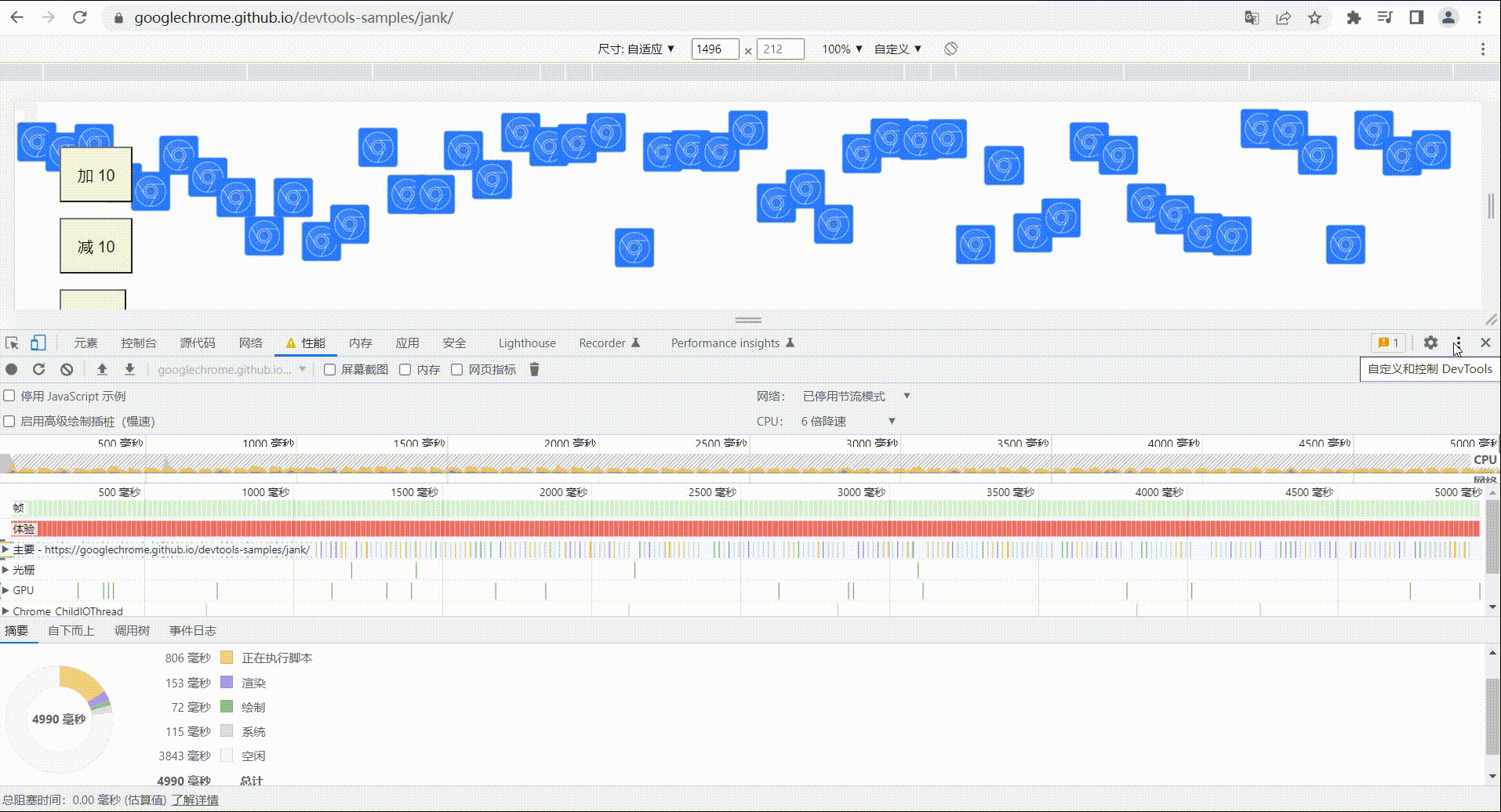The height and width of the screenshot is (812, 1501).
Task: Save the profile with the download icon
Action: pos(130,369)
